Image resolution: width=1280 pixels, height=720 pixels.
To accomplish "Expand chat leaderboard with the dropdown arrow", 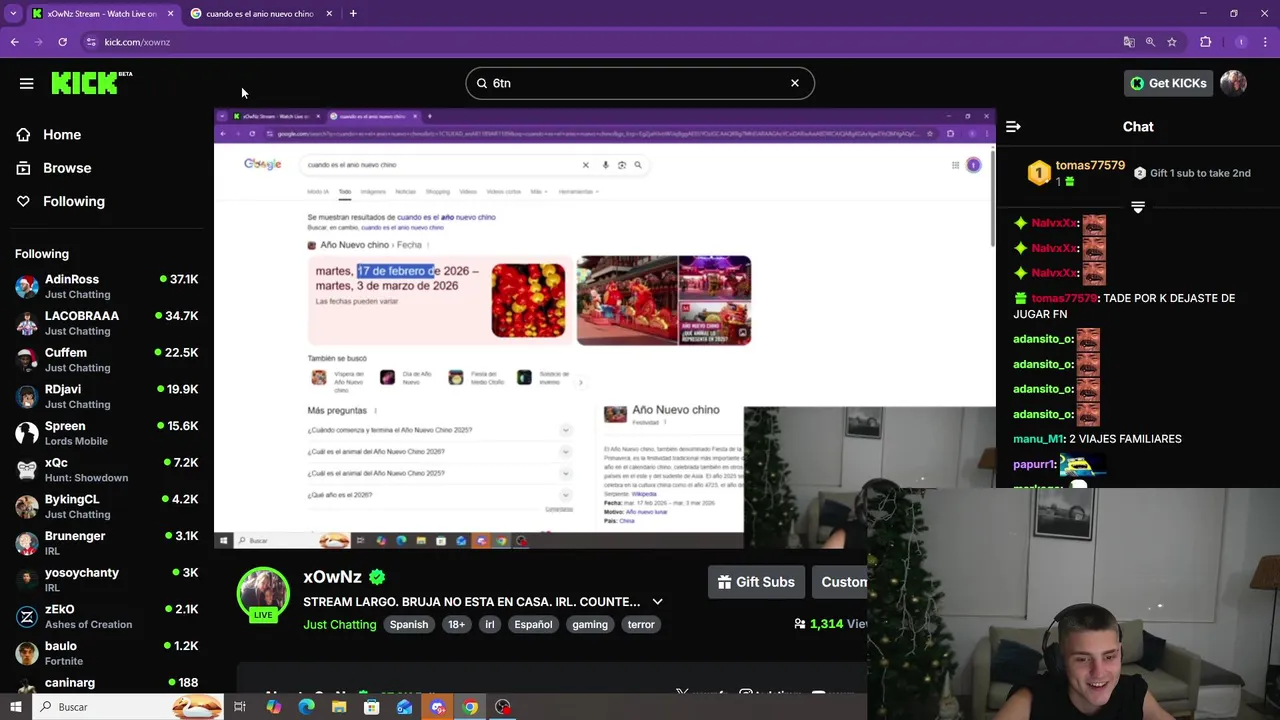I will (x=1138, y=207).
